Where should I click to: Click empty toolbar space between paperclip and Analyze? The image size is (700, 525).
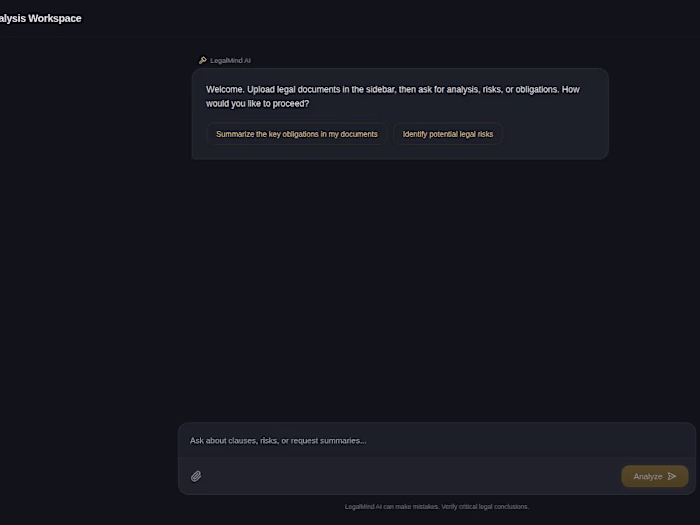(411, 476)
